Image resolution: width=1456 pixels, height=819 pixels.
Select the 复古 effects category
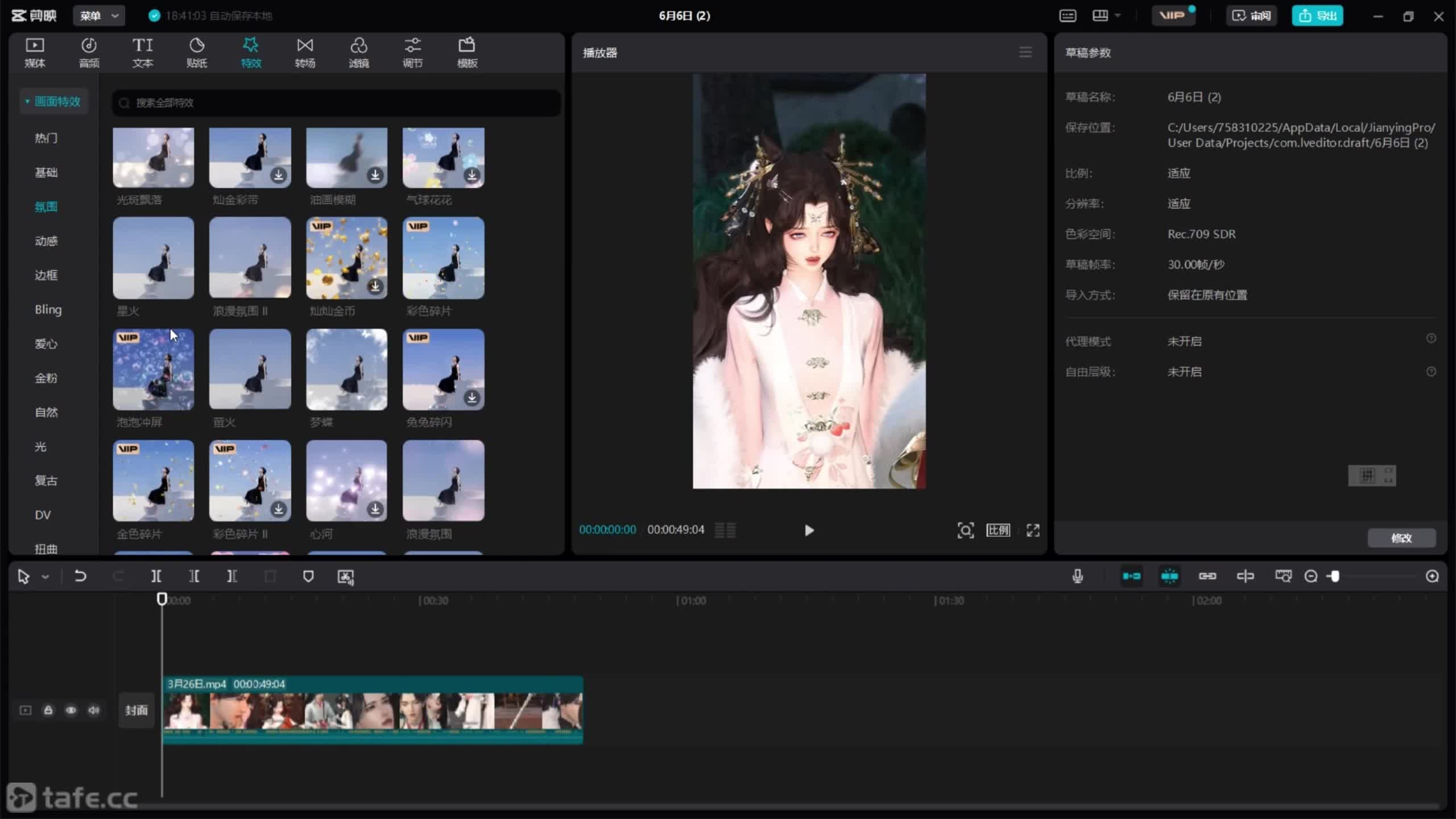[46, 481]
